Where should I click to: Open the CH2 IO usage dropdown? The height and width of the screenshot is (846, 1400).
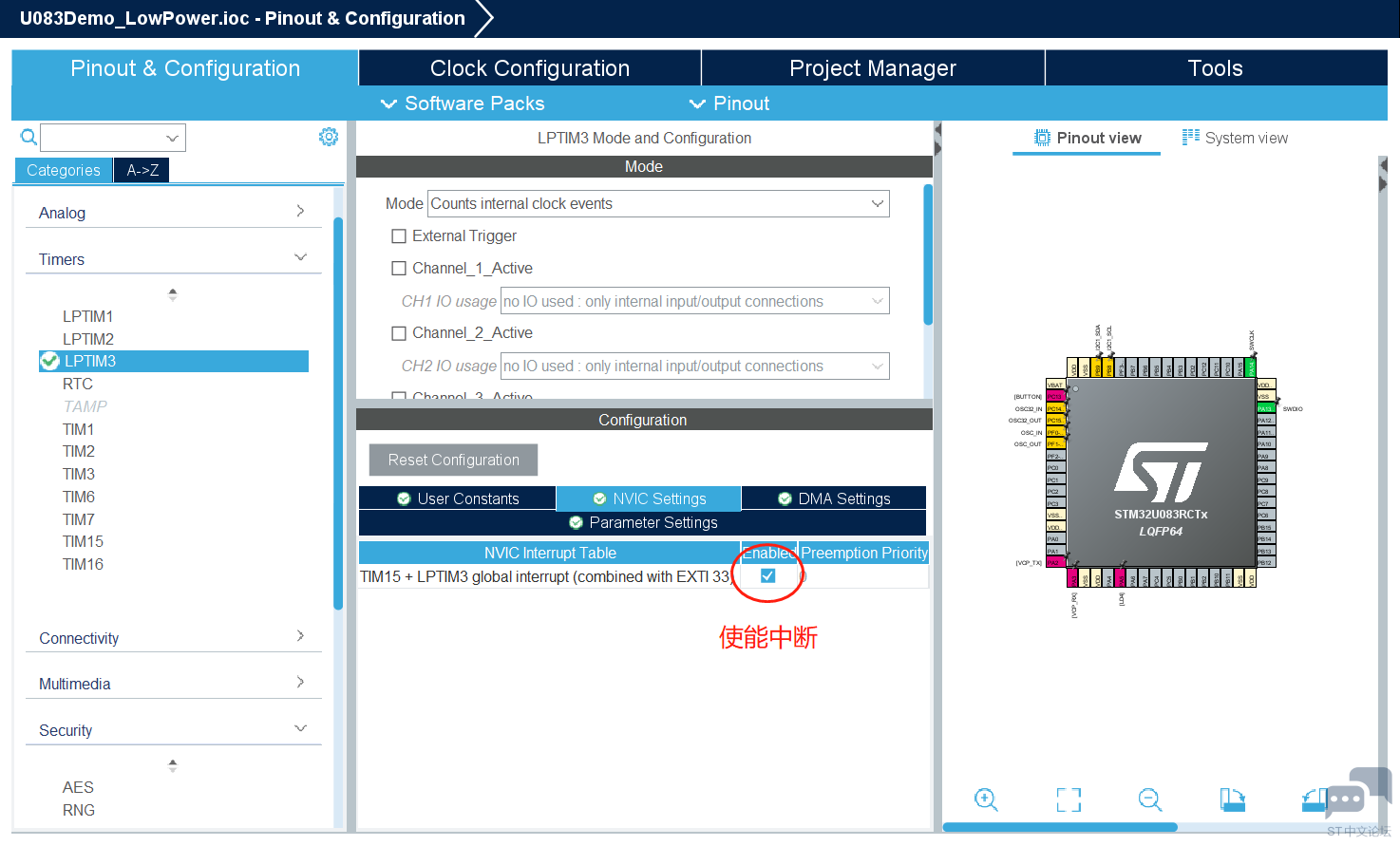coord(695,366)
